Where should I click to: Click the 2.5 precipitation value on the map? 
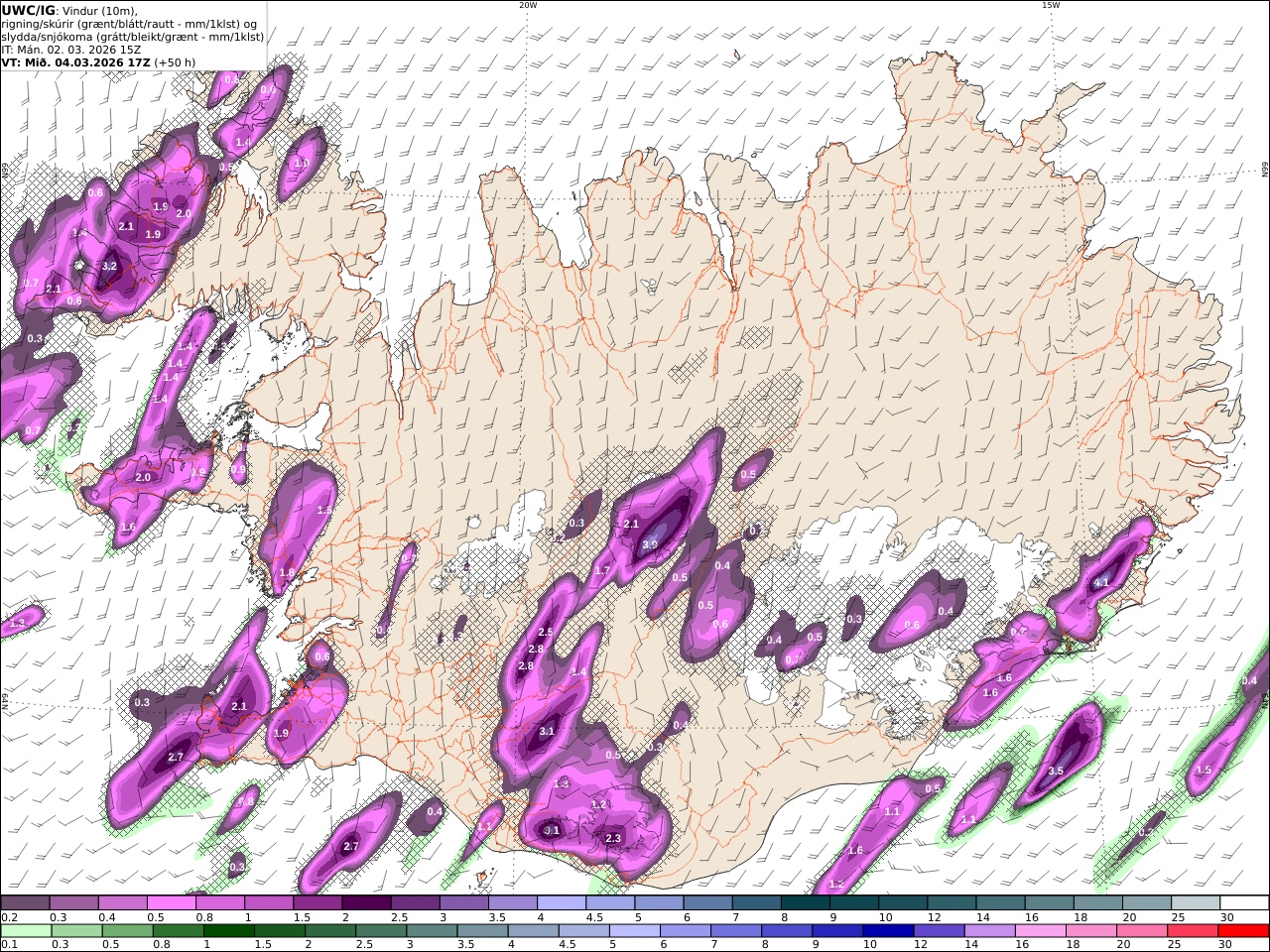tap(545, 632)
